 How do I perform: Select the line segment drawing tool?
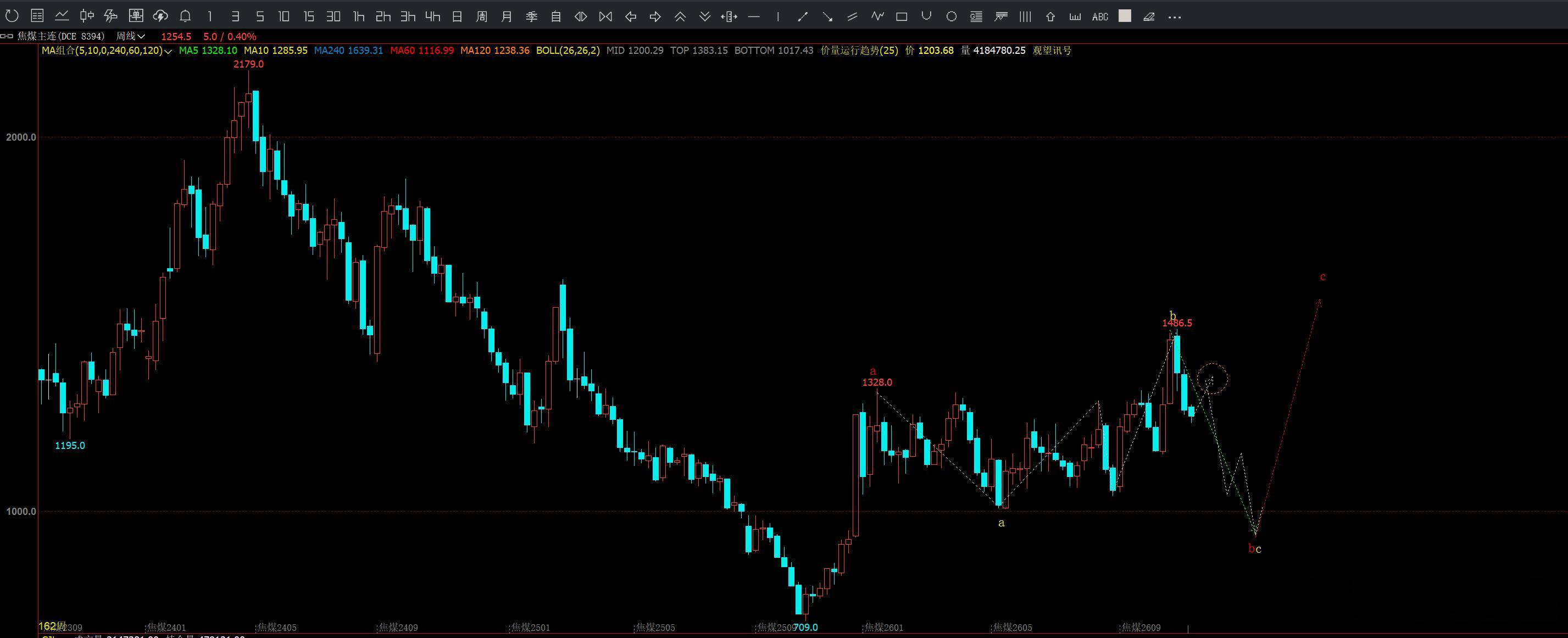pyautogui.click(x=803, y=16)
